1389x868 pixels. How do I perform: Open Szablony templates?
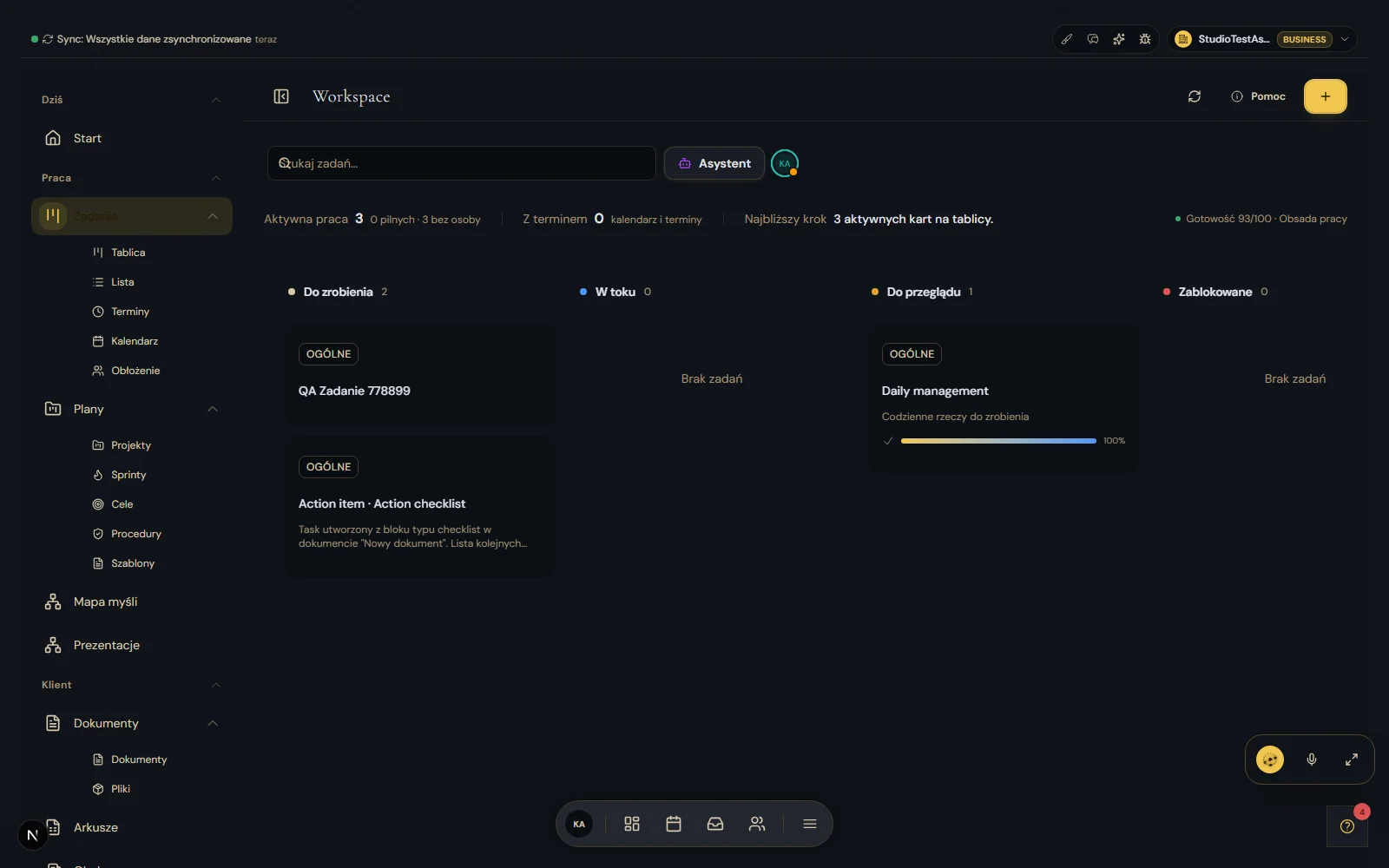pyautogui.click(x=133, y=563)
